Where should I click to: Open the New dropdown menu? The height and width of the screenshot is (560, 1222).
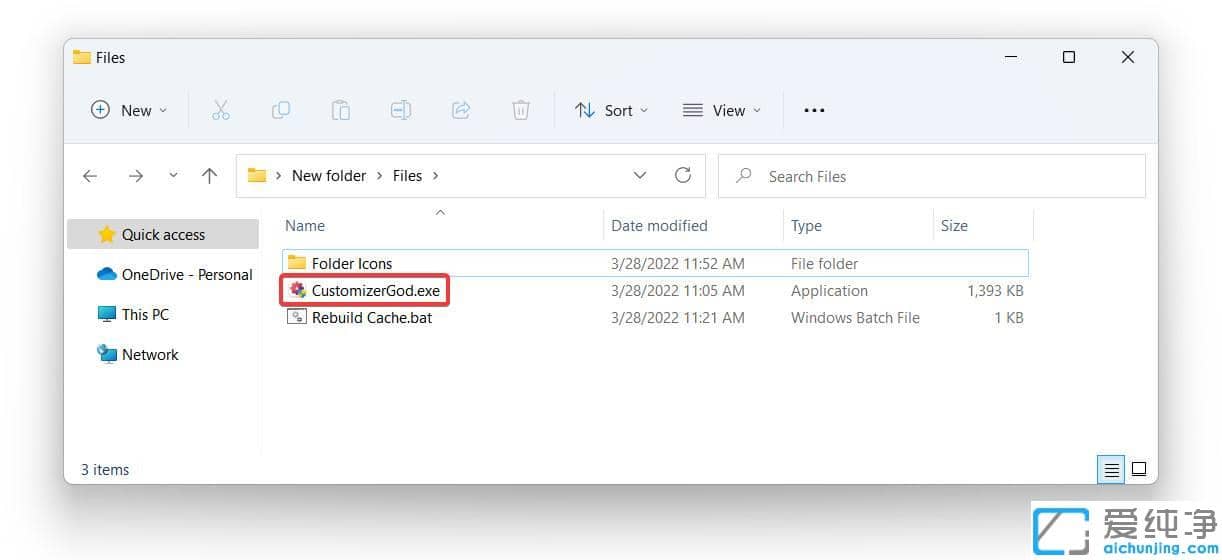pyautogui.click(x=129, y=110)
